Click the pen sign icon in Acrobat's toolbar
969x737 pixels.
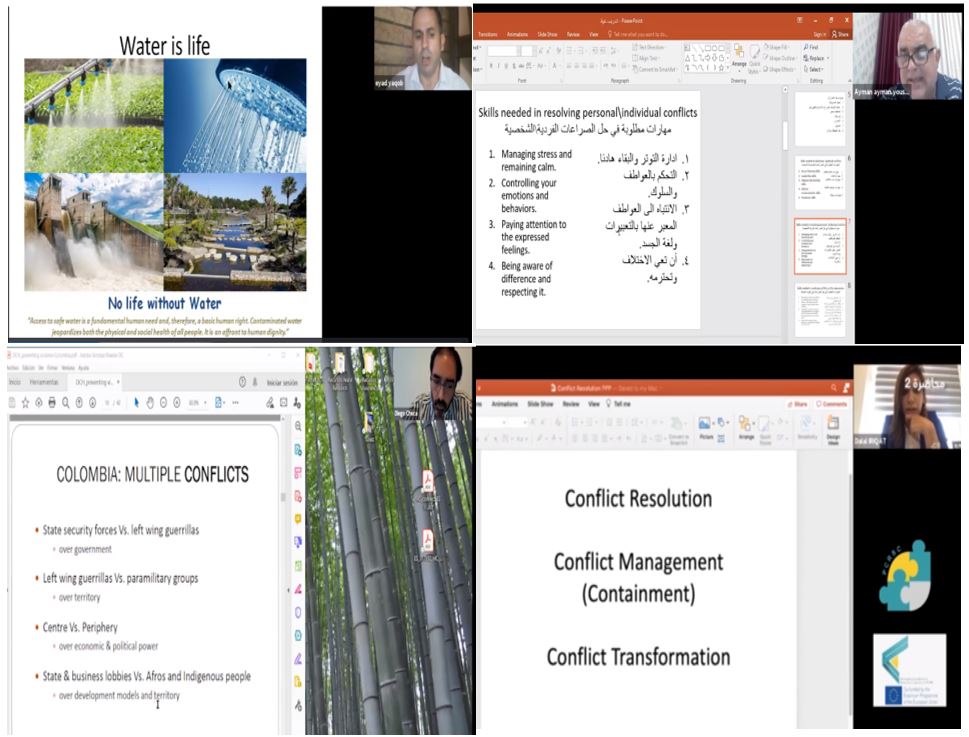pos(270,403)
